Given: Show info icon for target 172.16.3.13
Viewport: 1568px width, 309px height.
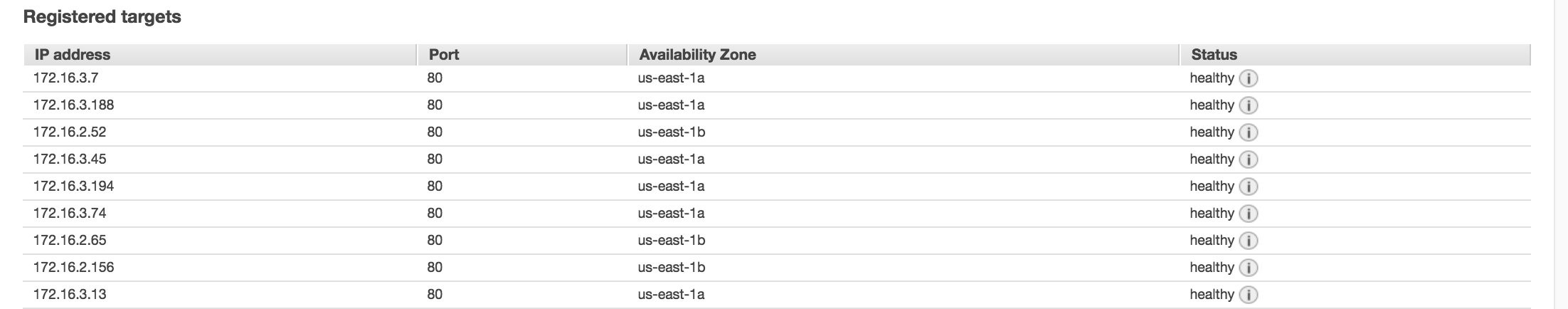Looking at the screenshot, I should [x=1249, y=295].
